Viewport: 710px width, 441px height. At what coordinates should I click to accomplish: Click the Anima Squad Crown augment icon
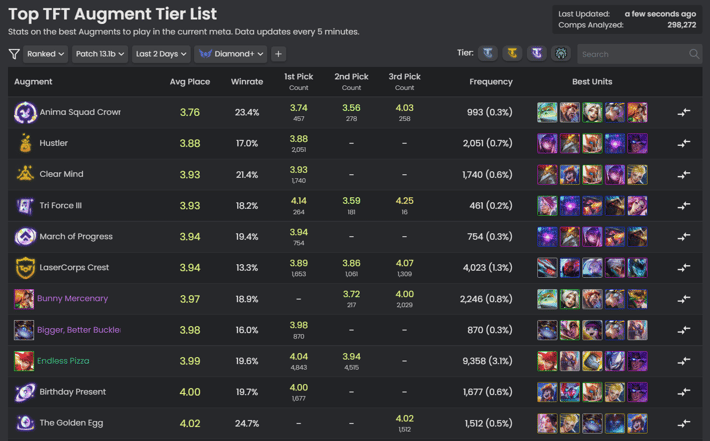[25, 112]
